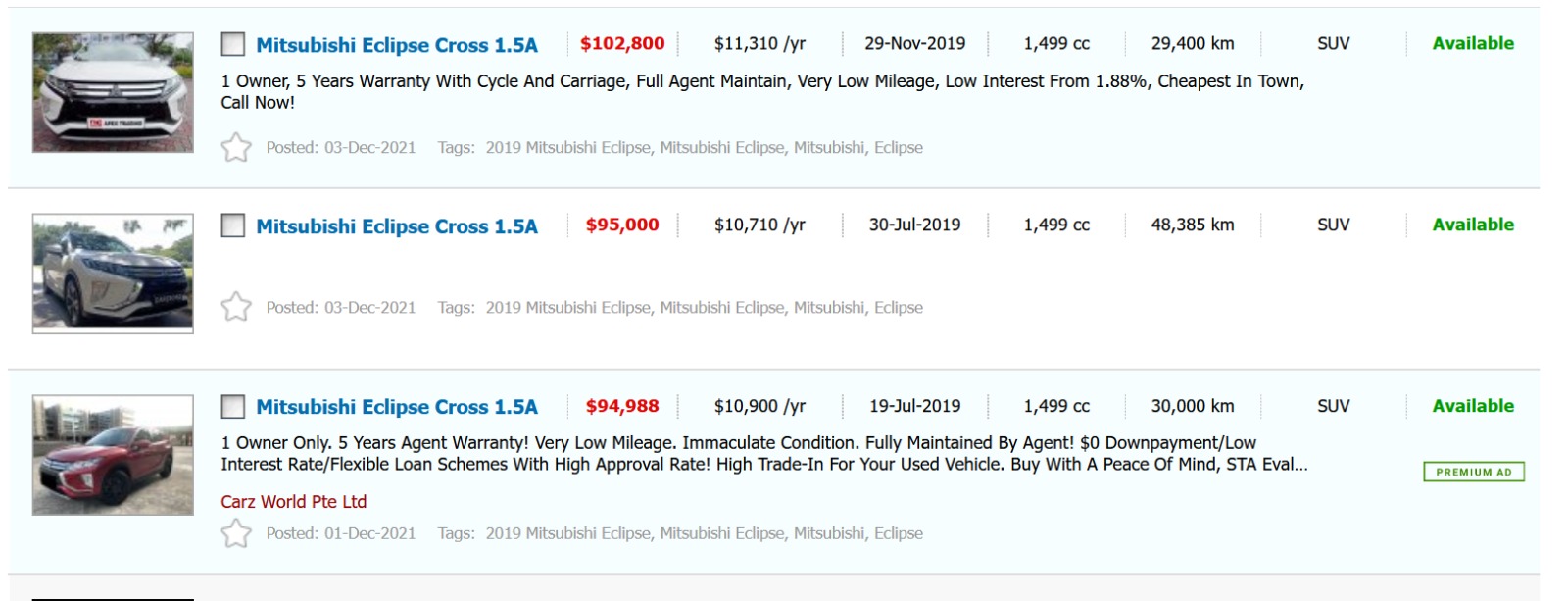Open the Eclipse Cross 1.5A title priced $94,988

(397, 407)
